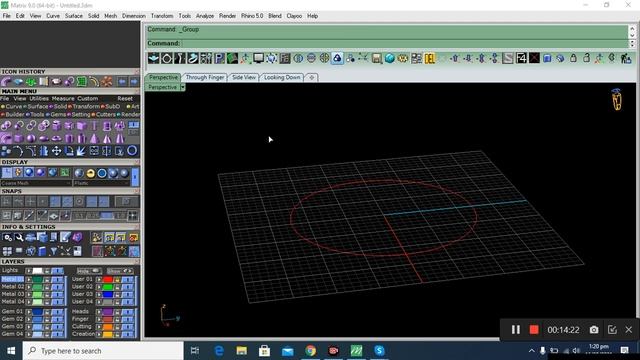Switch to the Looking Down viewport tab
This screenshot has width=640, height=360.
282,77
